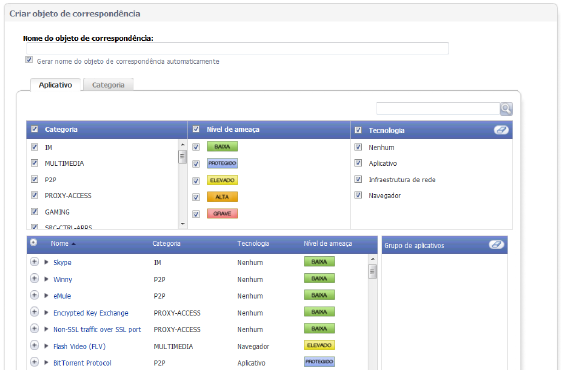
Task: Open the Skype application link
Action: click(62, 262)
